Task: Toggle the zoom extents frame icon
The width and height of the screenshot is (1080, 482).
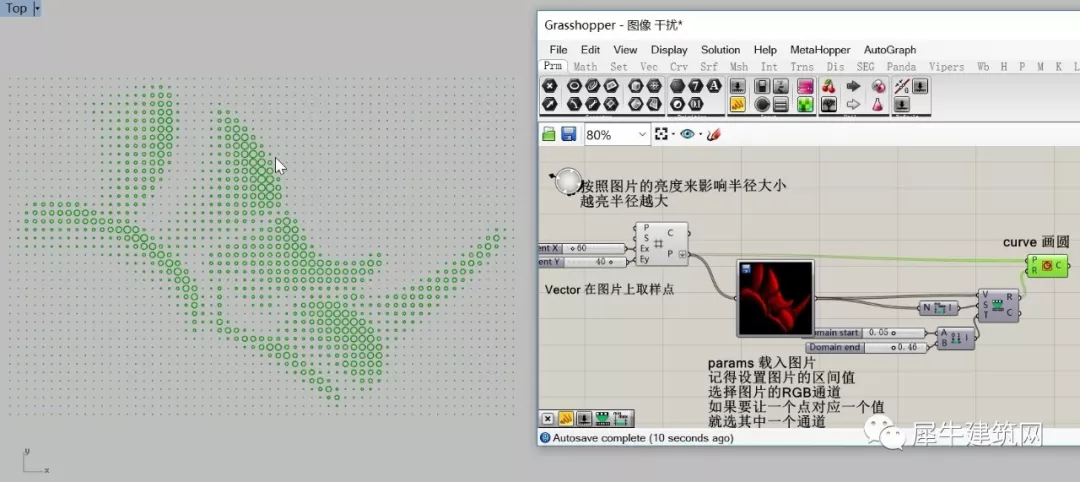Action: (661, 134)
